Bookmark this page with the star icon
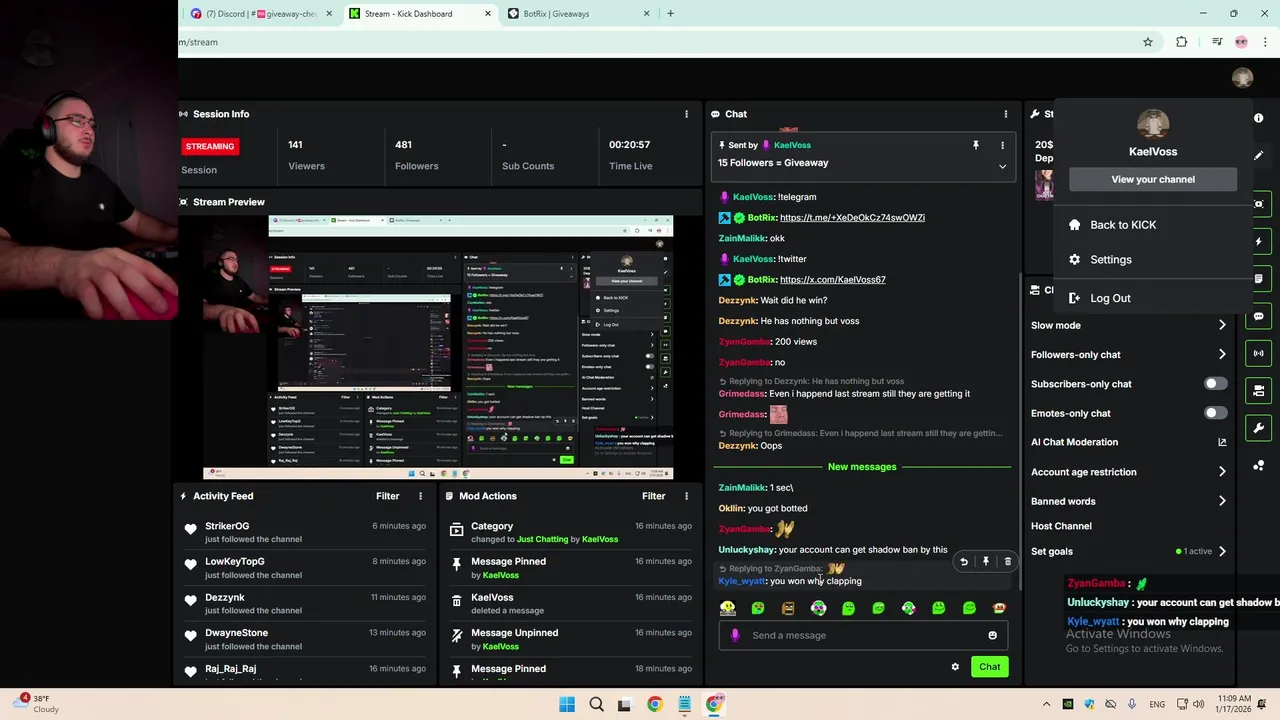The height and width of the screenshot is (720, 1280). (1148, 42)
